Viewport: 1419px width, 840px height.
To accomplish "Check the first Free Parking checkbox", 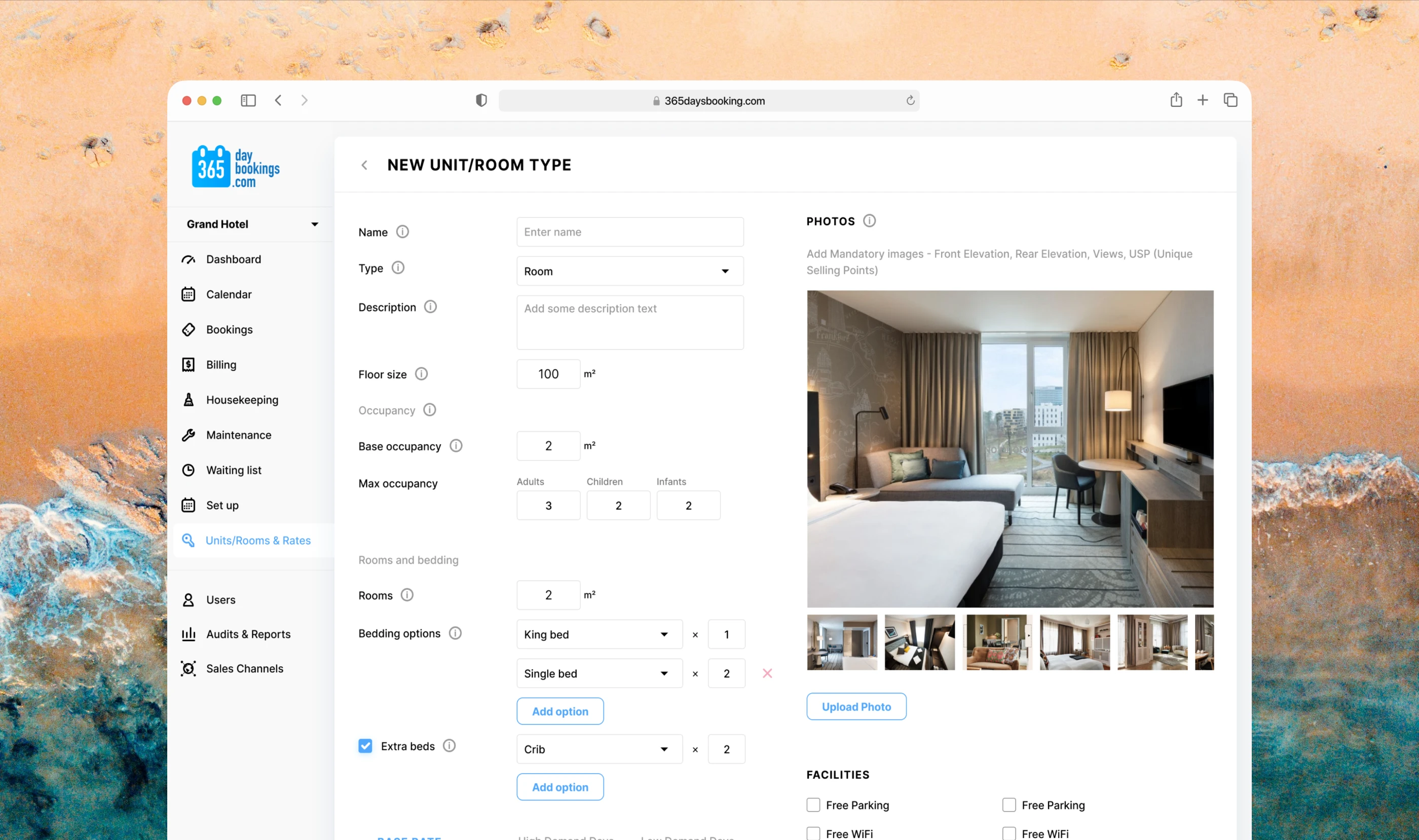I will click(x=813, y=805).
